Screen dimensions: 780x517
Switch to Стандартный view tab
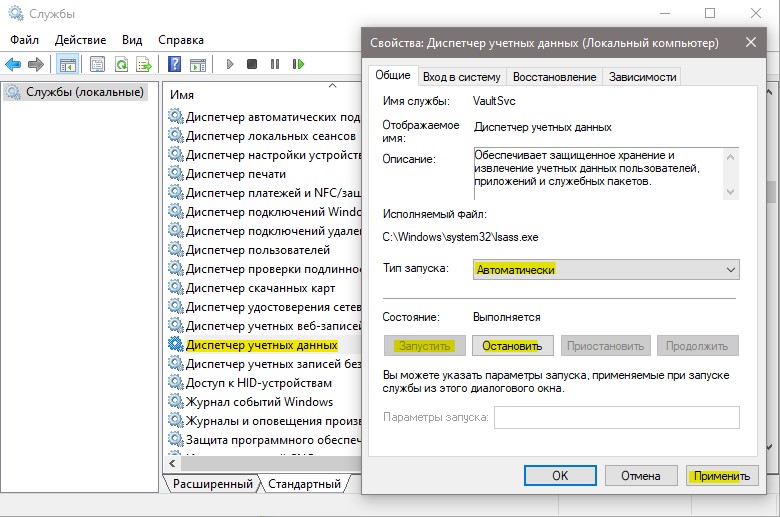click(x=304, y=484)
